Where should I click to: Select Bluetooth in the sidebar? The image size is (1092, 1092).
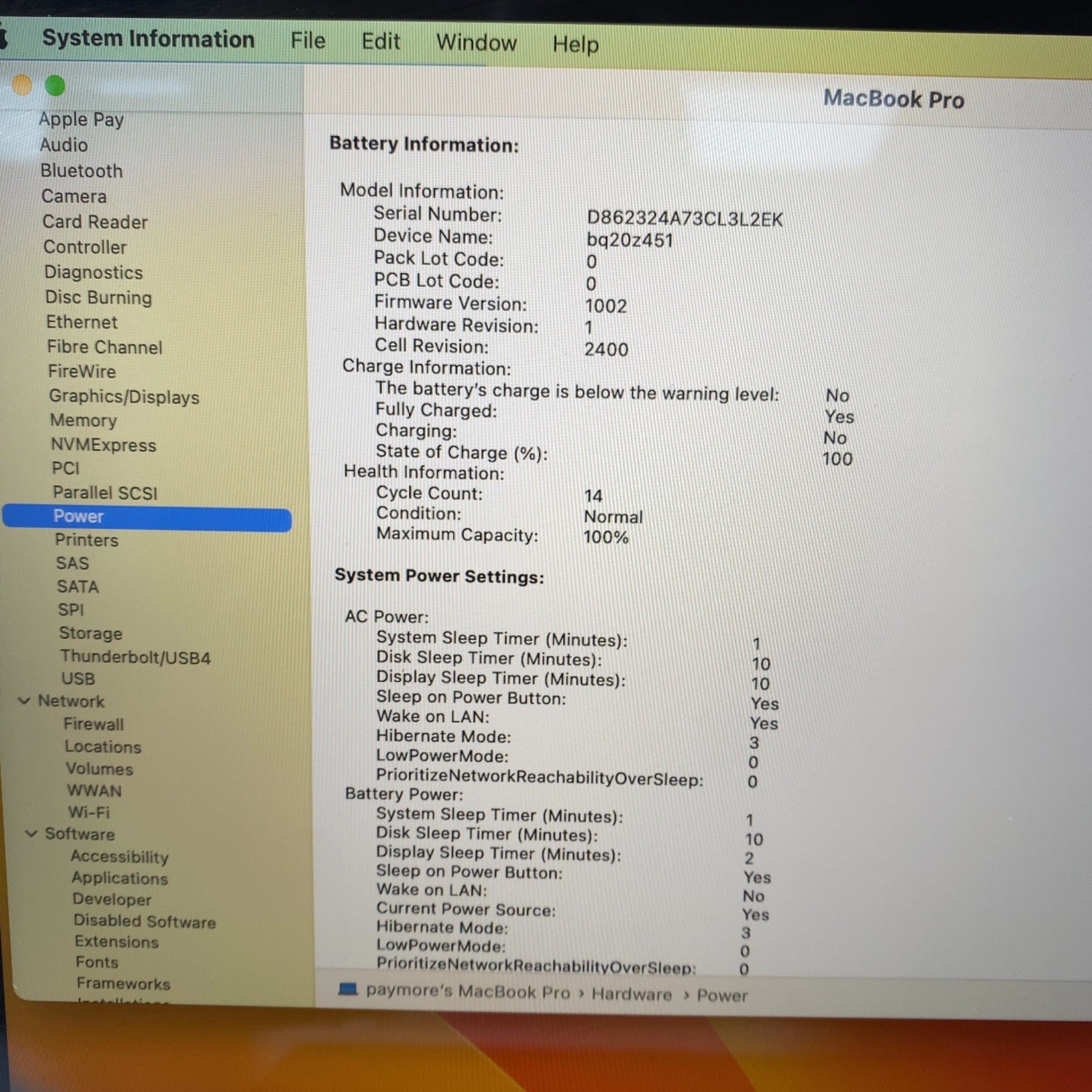pos(82,170)
